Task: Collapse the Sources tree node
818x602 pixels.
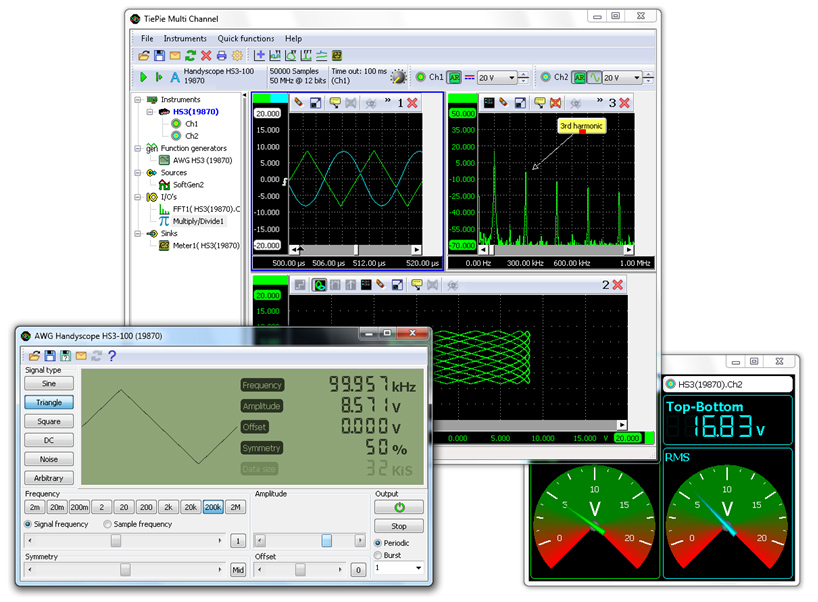Action: [x=138, y=173]
